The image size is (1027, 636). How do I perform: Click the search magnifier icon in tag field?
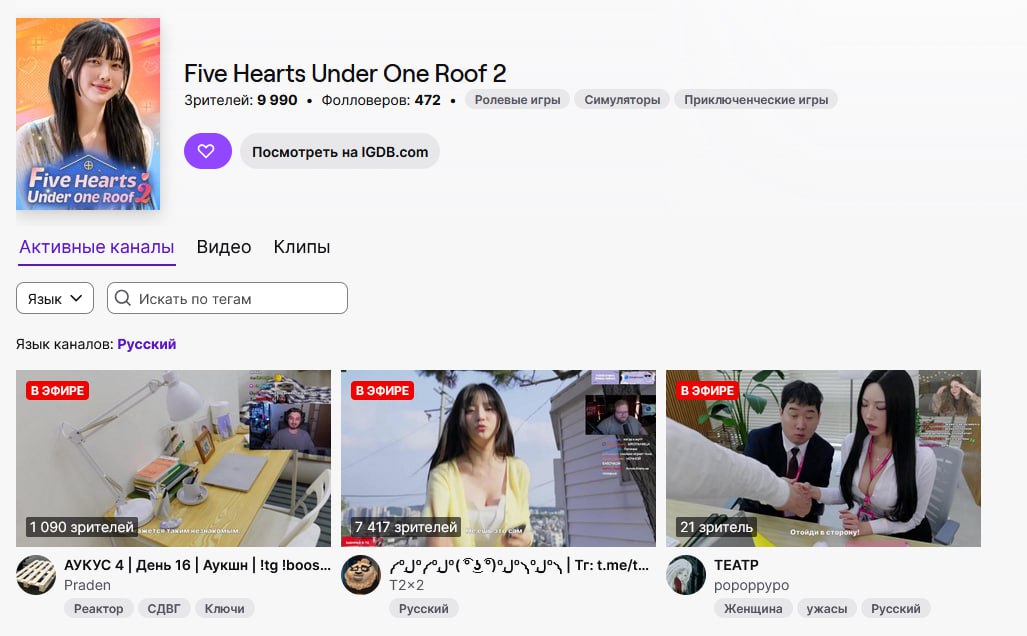(122, 298)
